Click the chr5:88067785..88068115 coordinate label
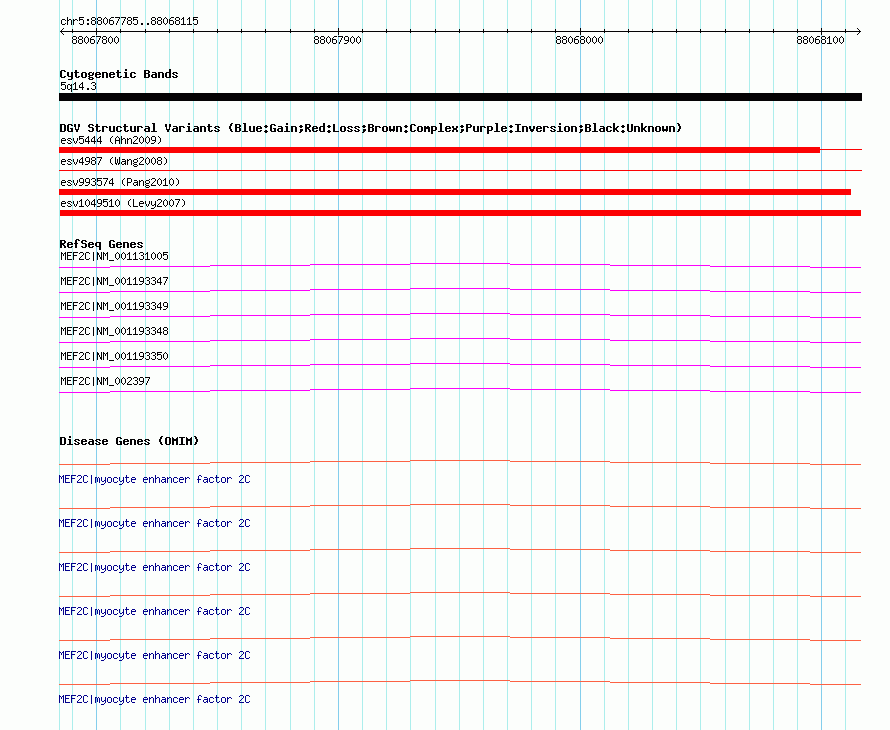 [x=129, y=22]
